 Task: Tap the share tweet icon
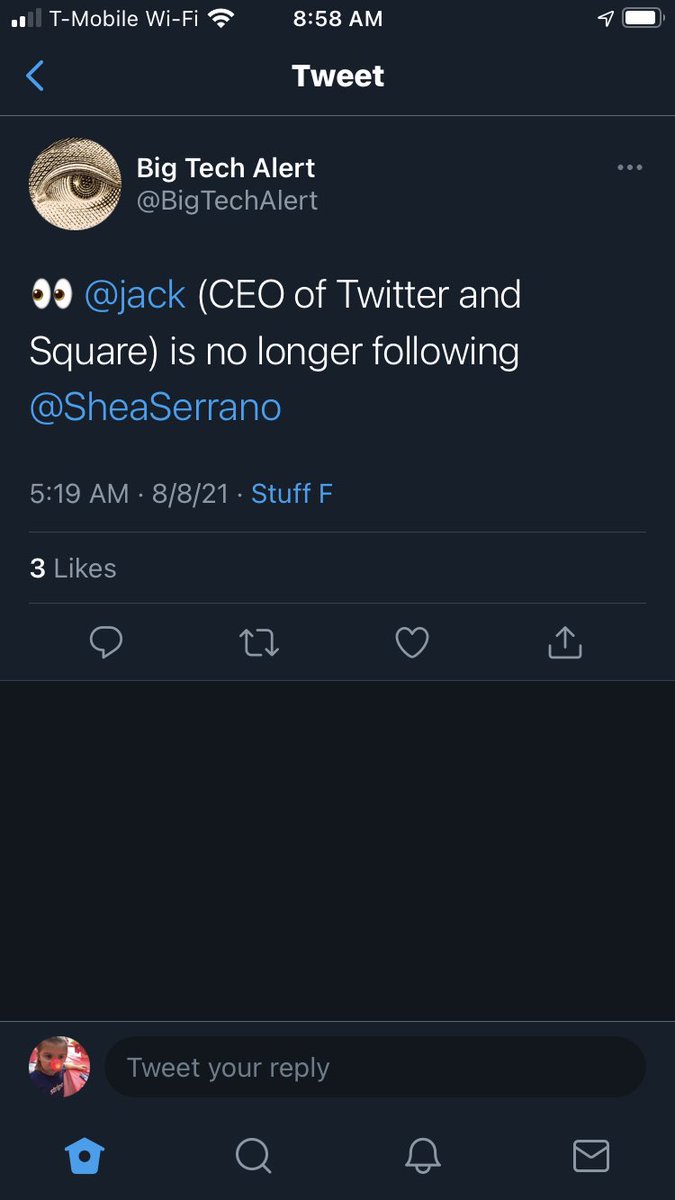pyautogui.click(x=565, y=642)
